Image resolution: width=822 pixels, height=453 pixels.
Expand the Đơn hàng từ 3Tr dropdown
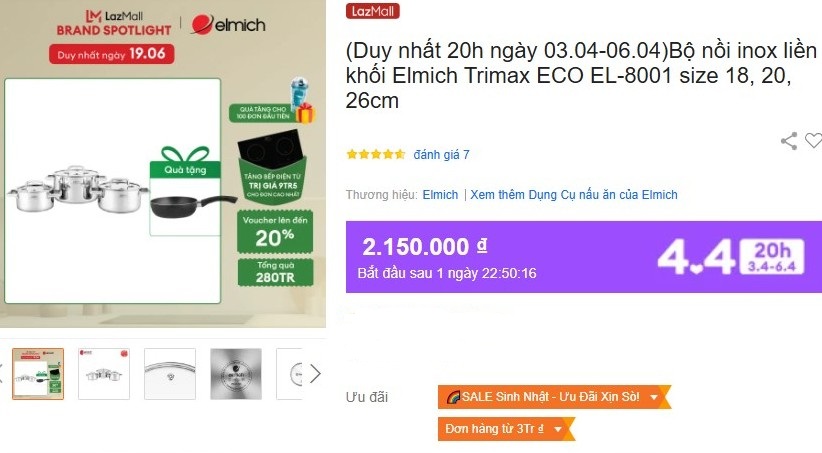pos(506,429)
